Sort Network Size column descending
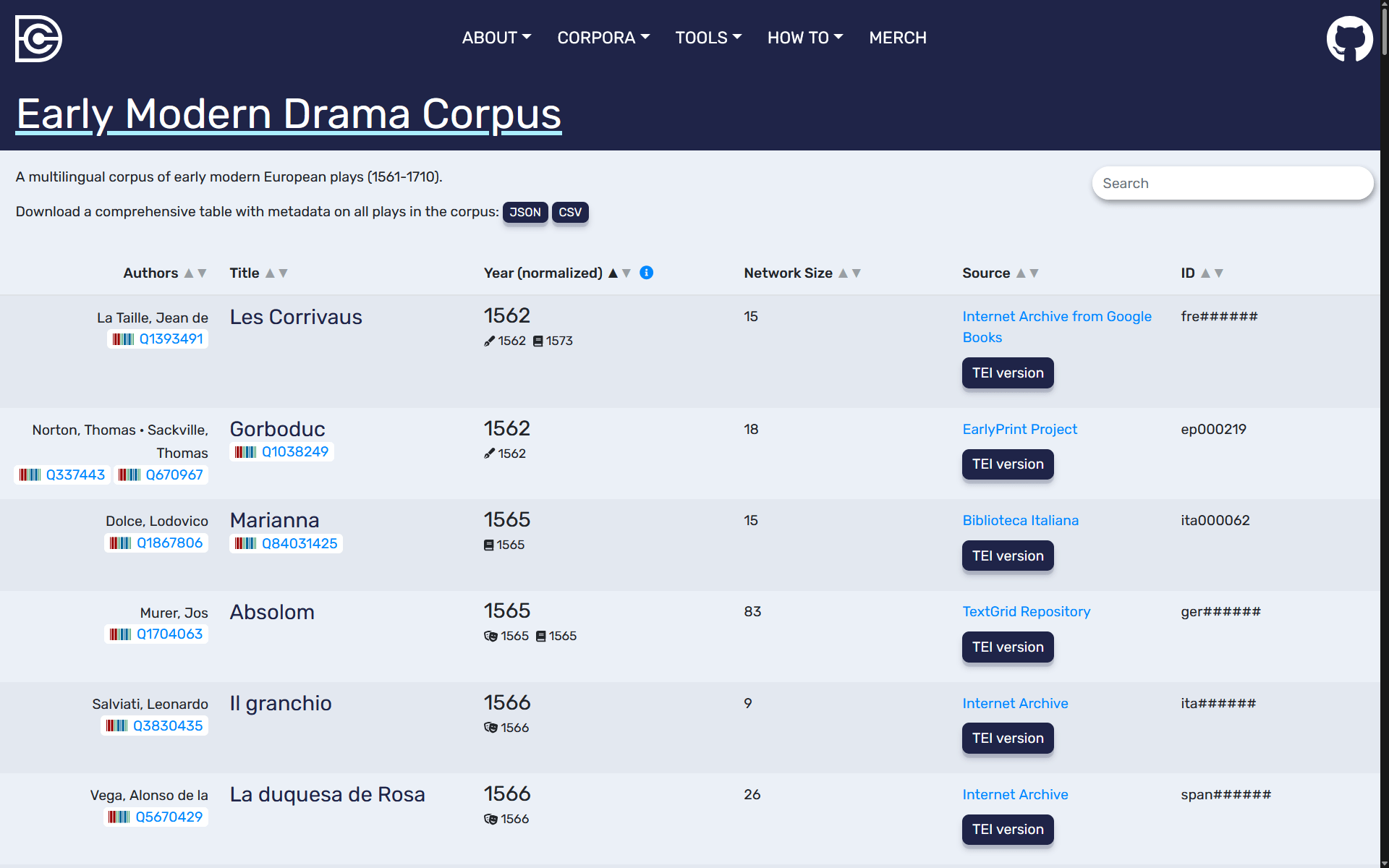The width and height of the screenshot is (1389, 868). (857, 273)
